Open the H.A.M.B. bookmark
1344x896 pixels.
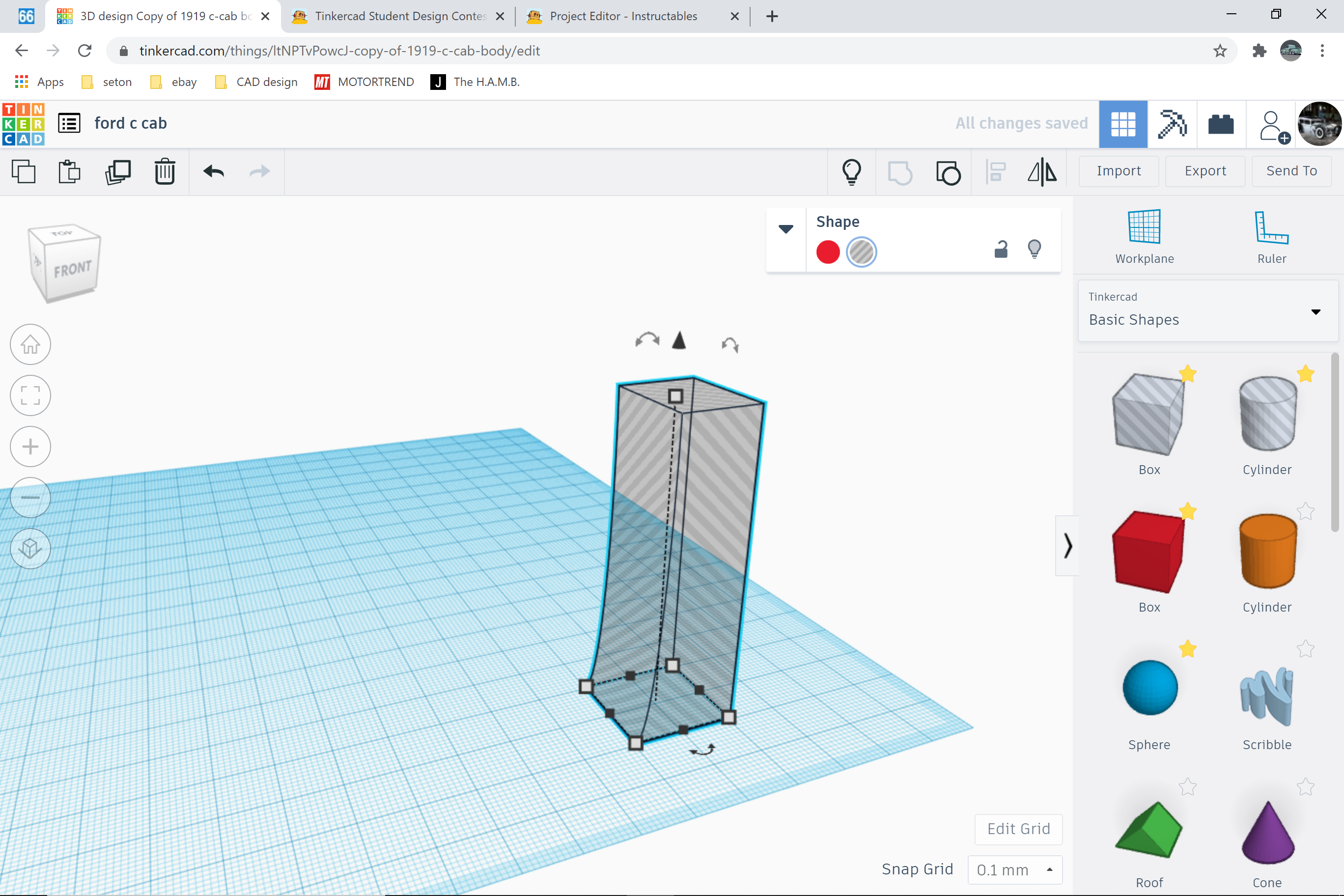[x=476, y=83]
